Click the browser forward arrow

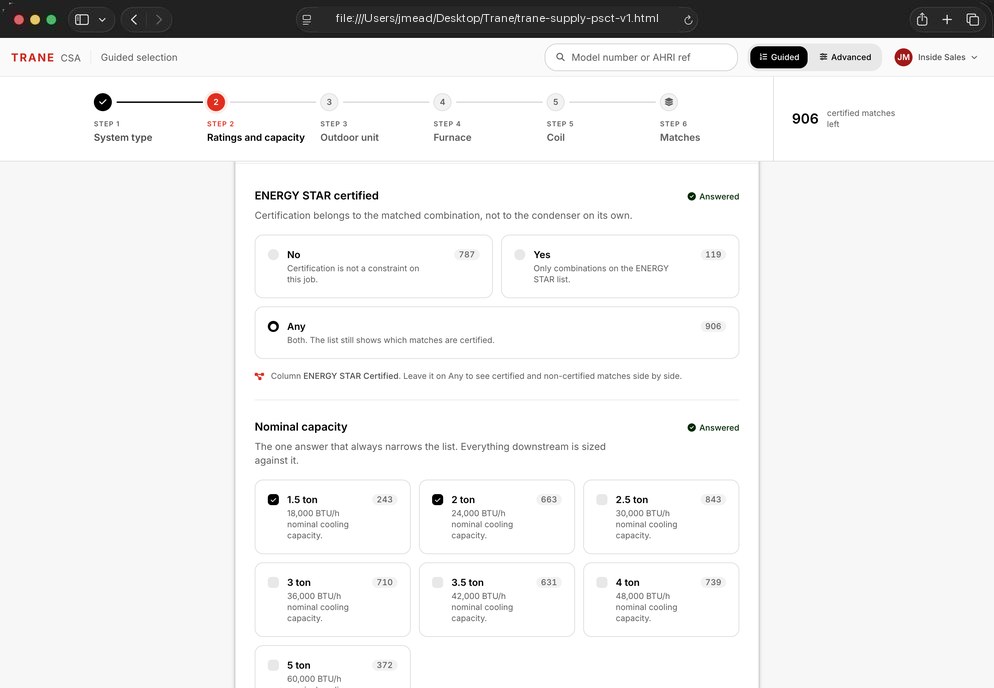click(x=158, y=20)
